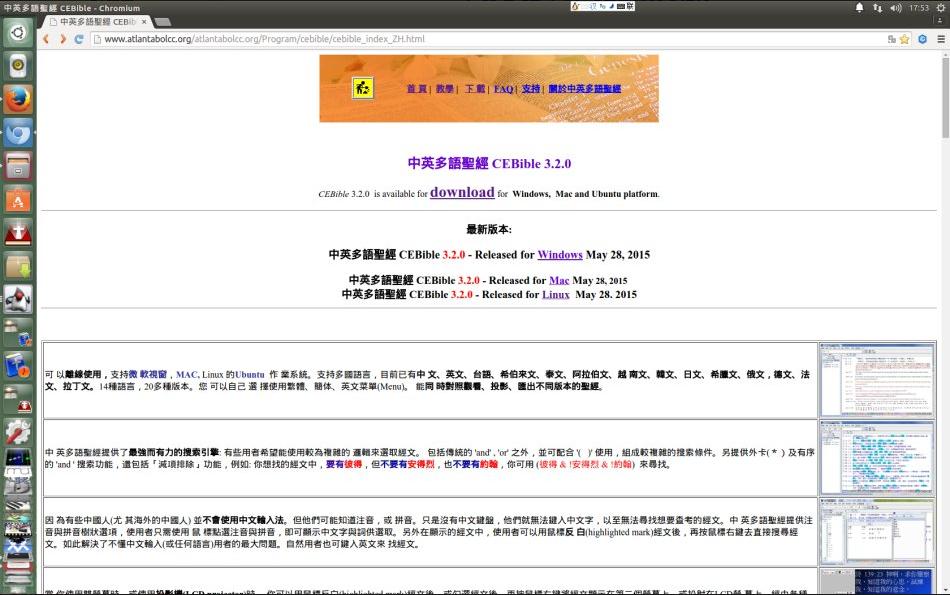
Task: Click the large download link
Action: pyautogui.click(x=462, y=192)
